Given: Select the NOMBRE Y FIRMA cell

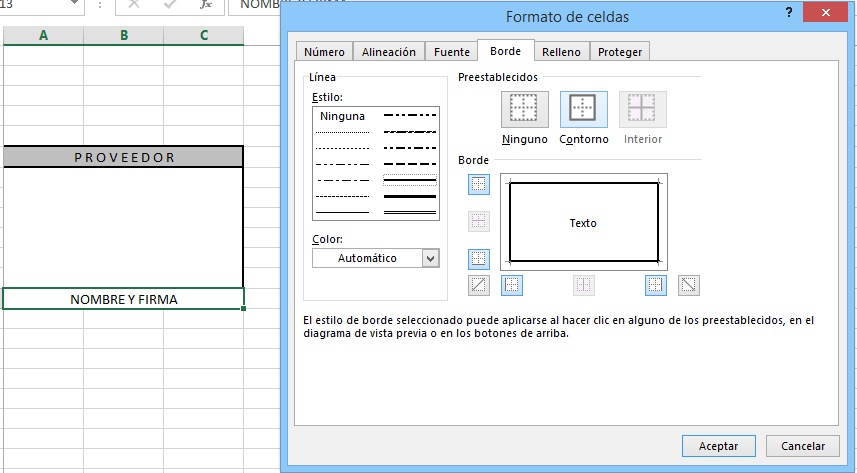Looking at the screenshot, I should click(123, 299).
